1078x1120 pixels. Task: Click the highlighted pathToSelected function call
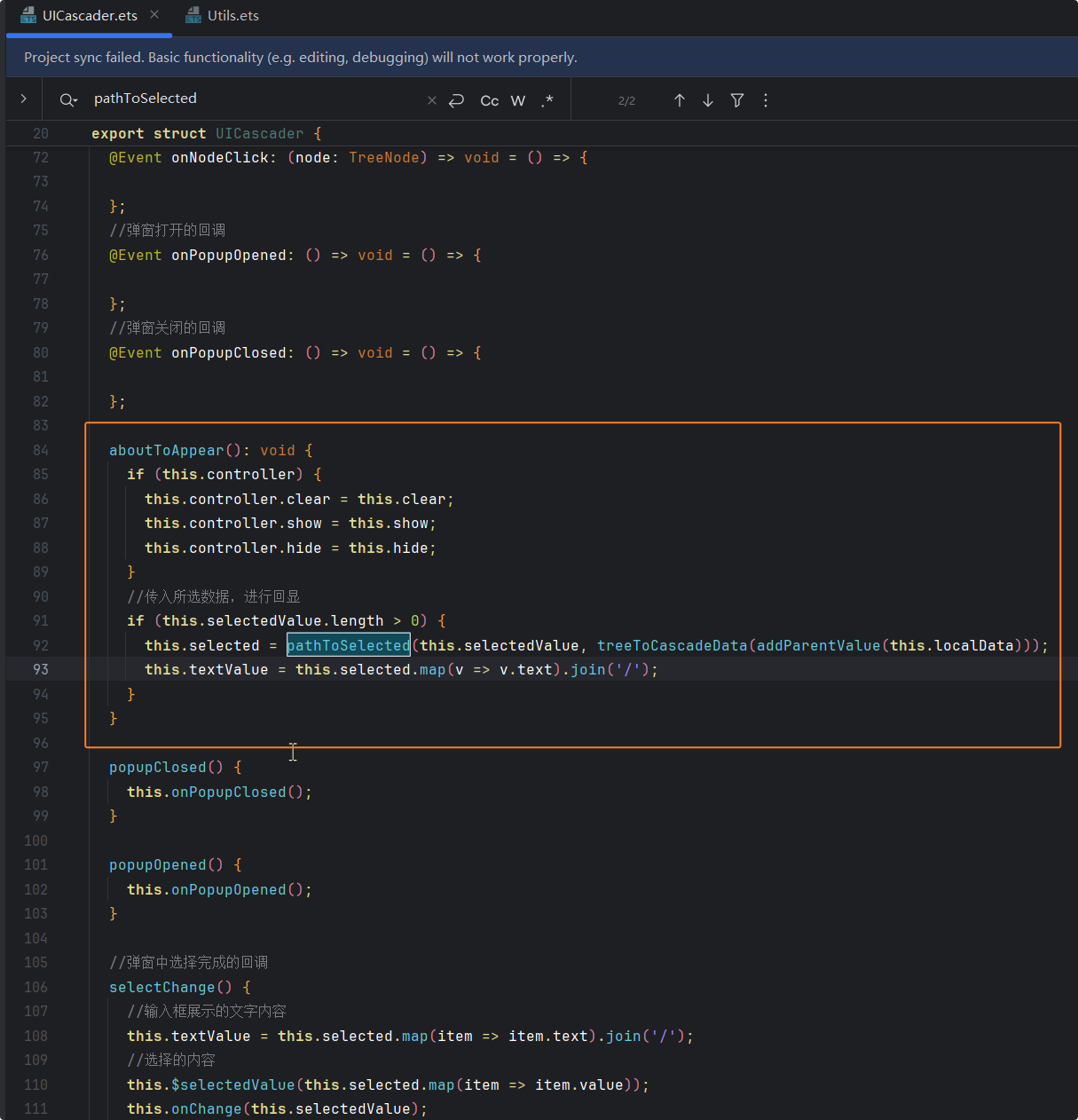(348, 645)
